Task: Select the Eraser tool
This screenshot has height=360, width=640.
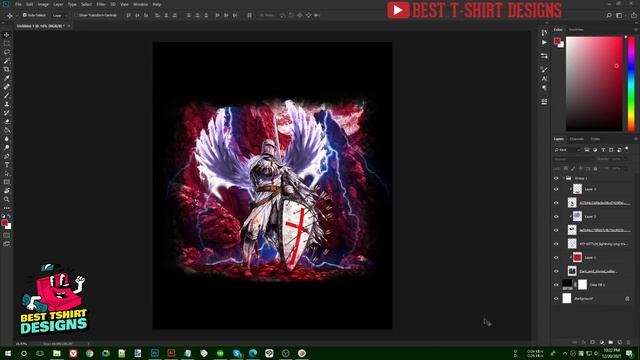Action: [x=7, y=121]
